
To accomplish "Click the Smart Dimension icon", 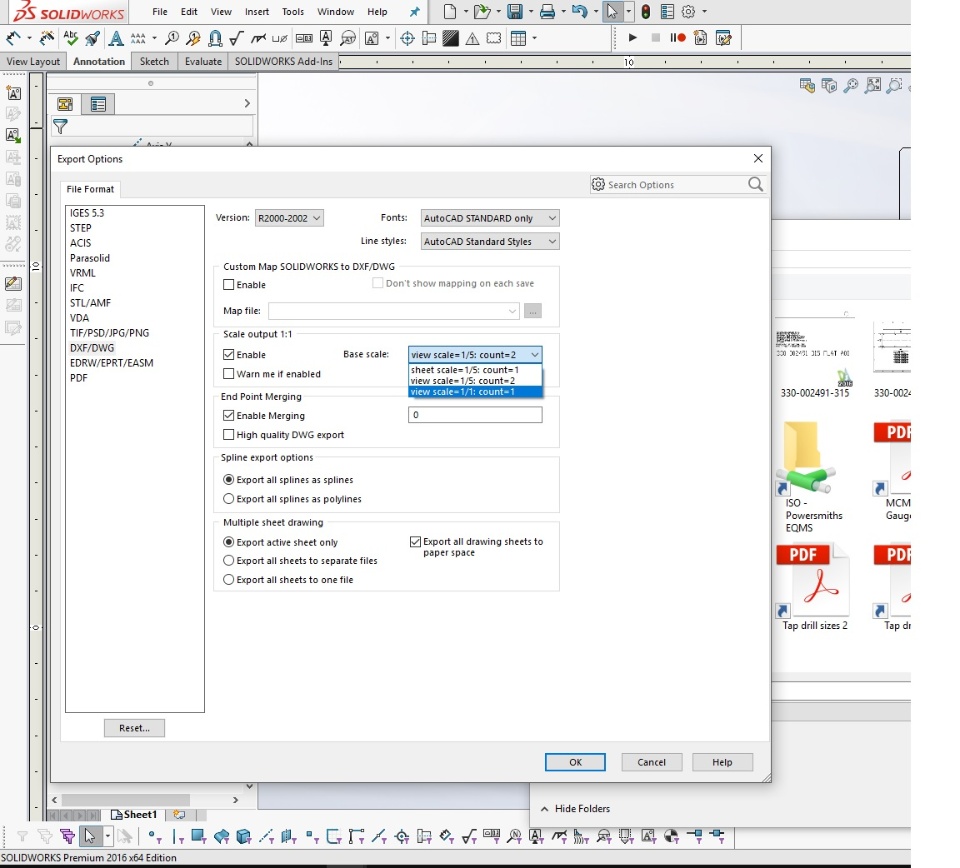I will [x=13, y=39].
